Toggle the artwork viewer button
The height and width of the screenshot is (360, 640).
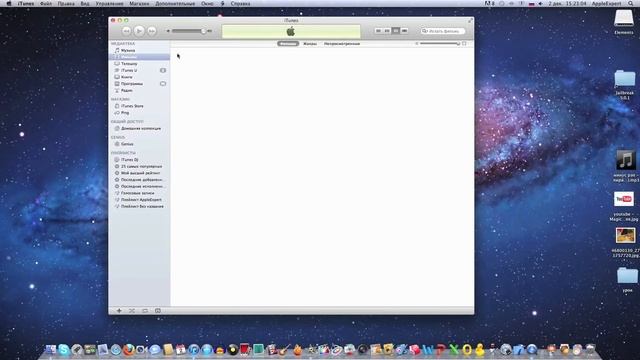tap(158, 311)
